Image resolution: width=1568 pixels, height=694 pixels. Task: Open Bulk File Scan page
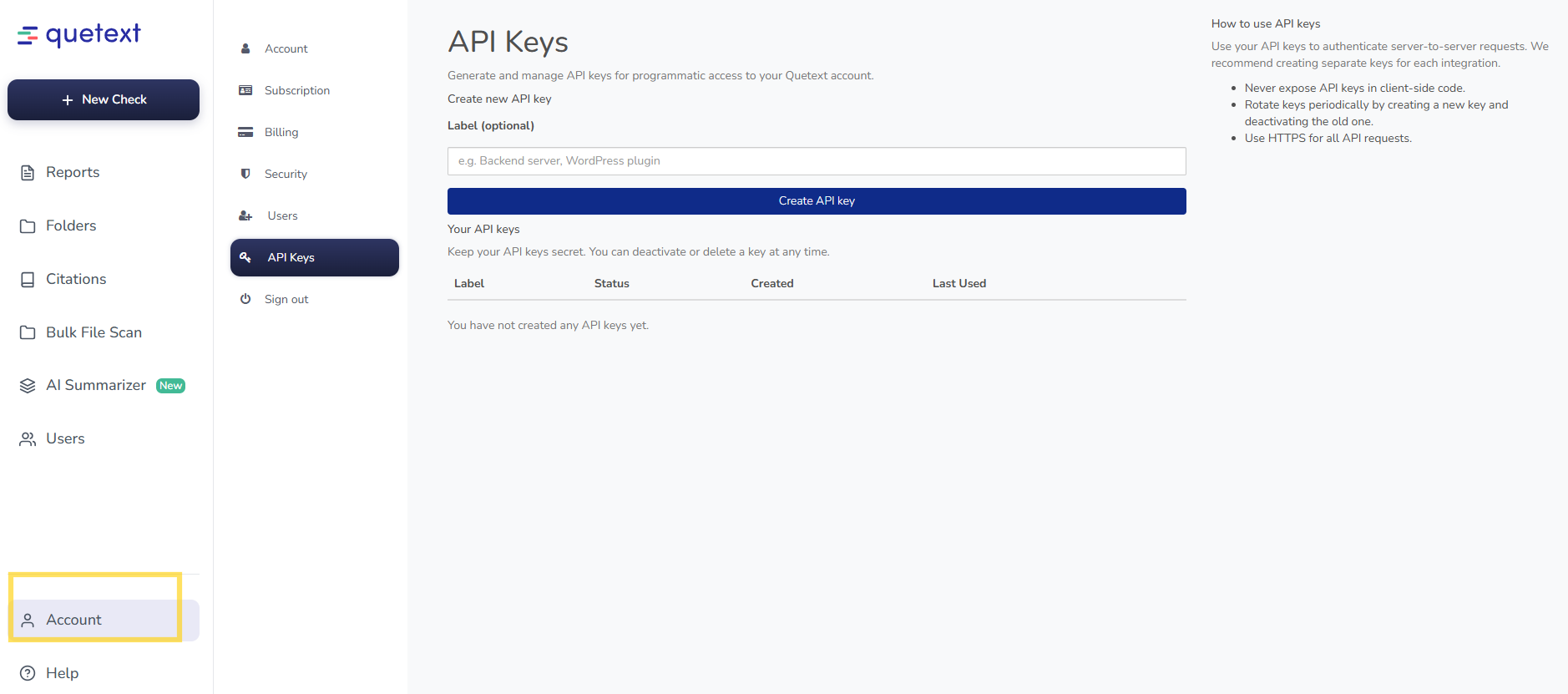coord(94,332)
